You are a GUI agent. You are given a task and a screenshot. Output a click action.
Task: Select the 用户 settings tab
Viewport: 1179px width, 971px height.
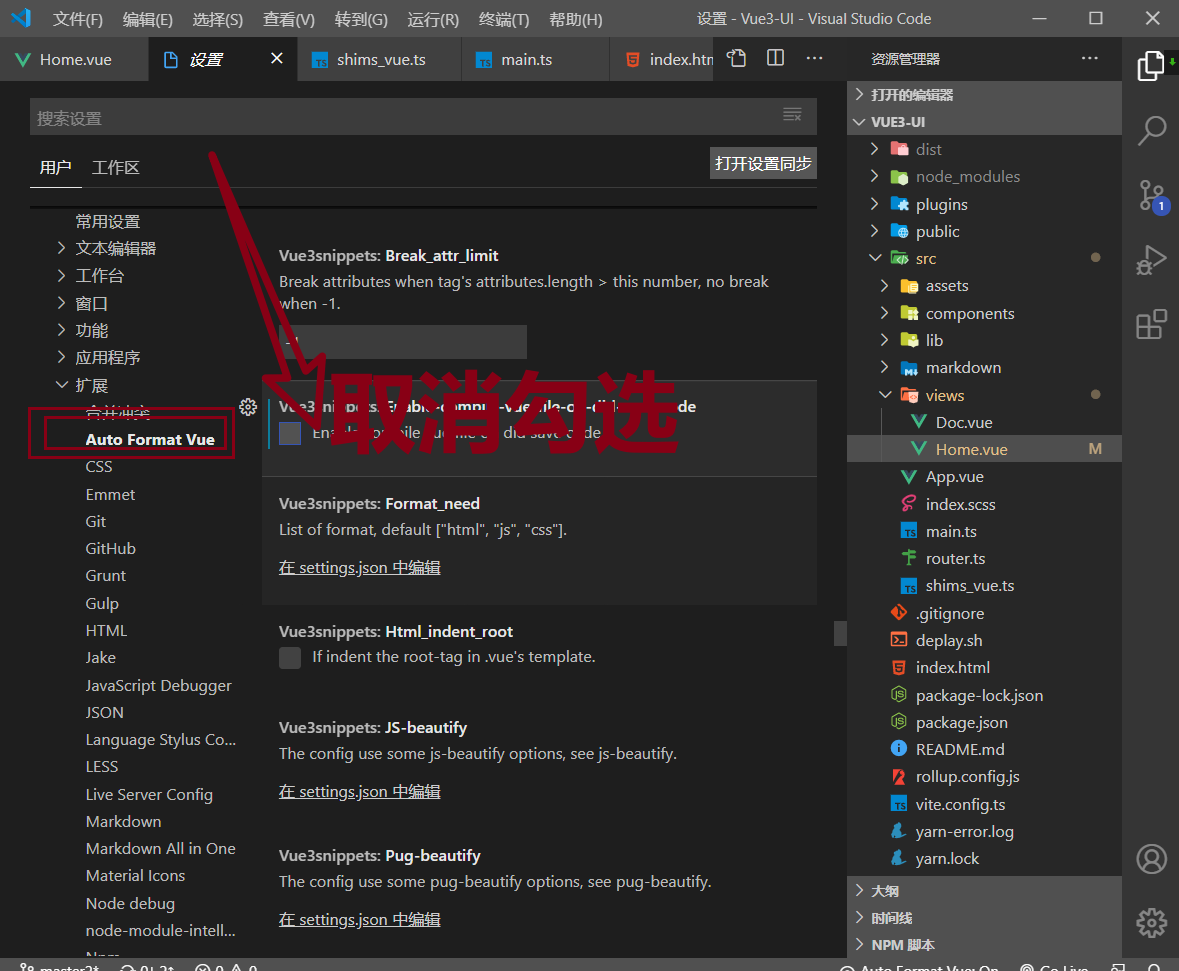(56, 167)
